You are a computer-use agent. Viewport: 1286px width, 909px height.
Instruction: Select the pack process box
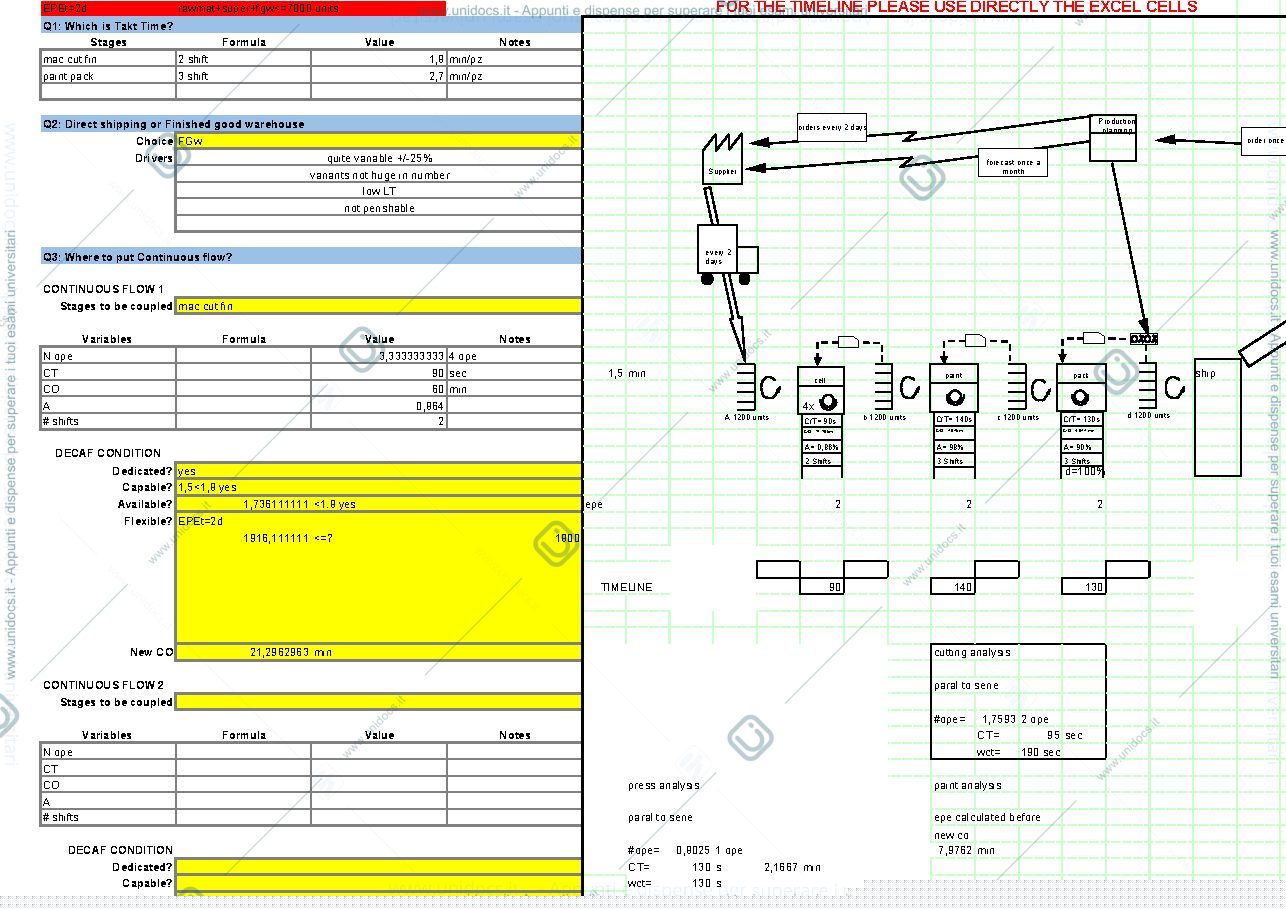(1081, 389)
